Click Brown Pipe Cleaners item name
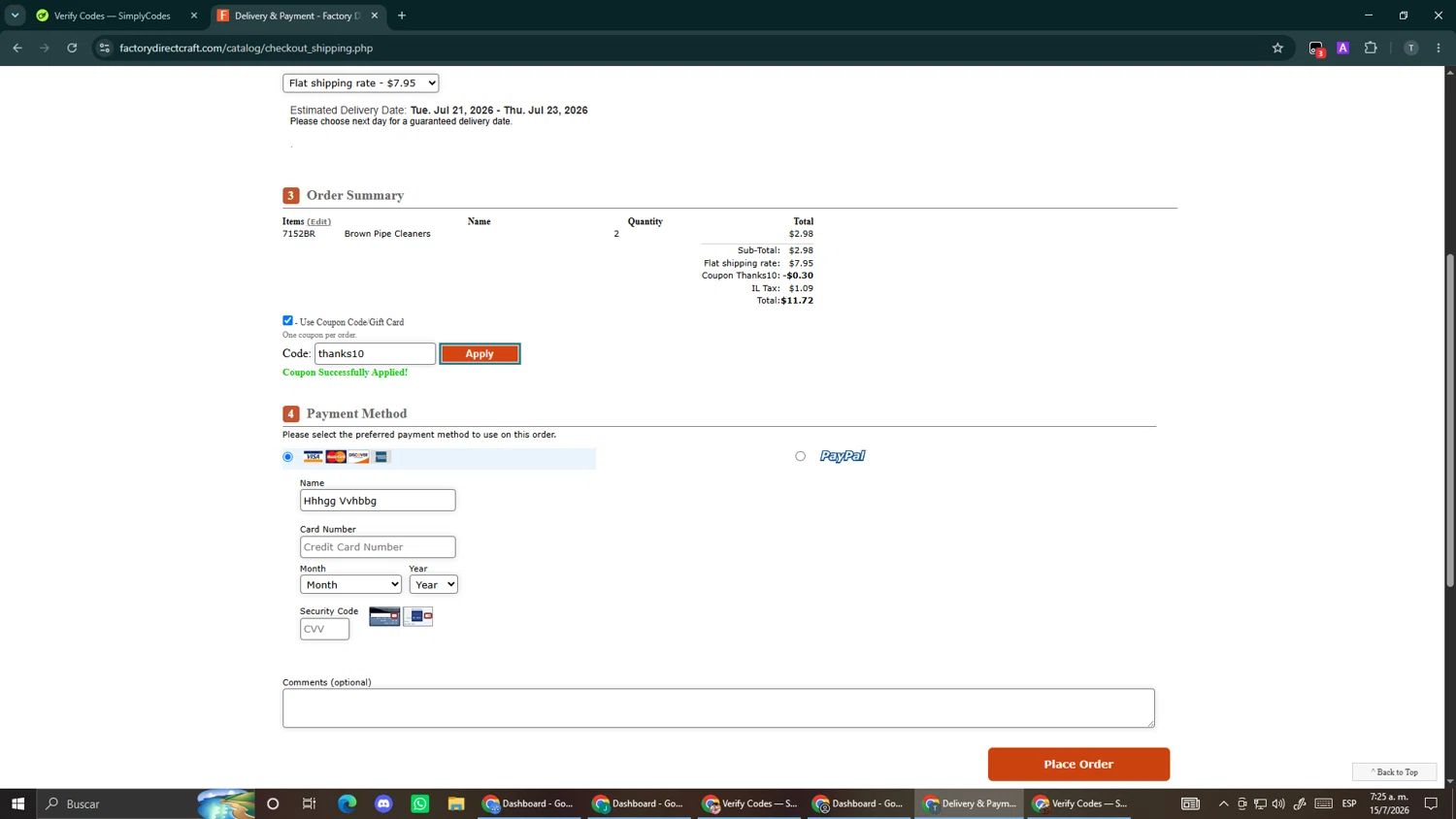This screenshot has height=819, width=1456. point(387,234)
